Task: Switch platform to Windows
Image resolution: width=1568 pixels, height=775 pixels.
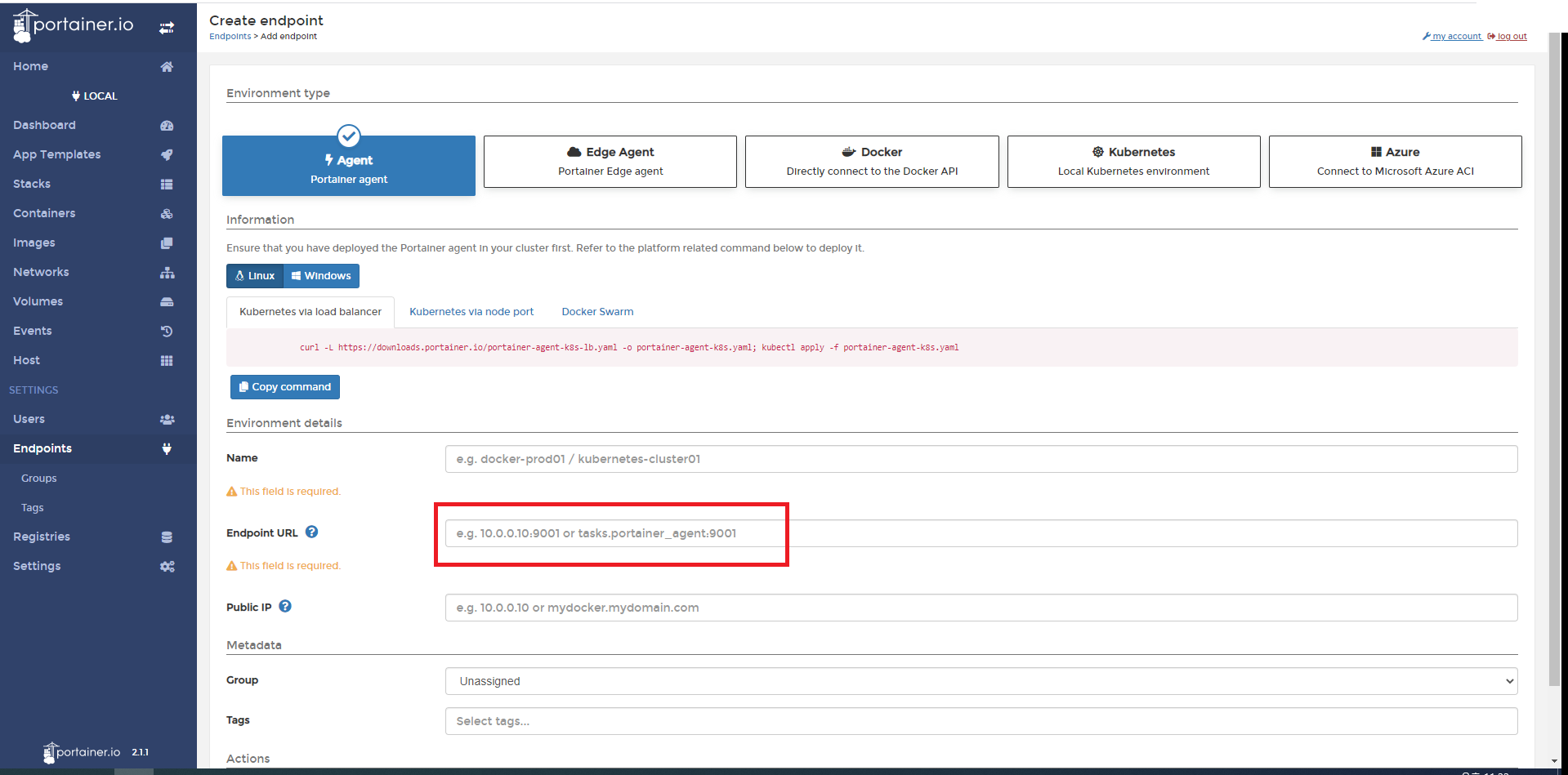Action: pos(321,276)
